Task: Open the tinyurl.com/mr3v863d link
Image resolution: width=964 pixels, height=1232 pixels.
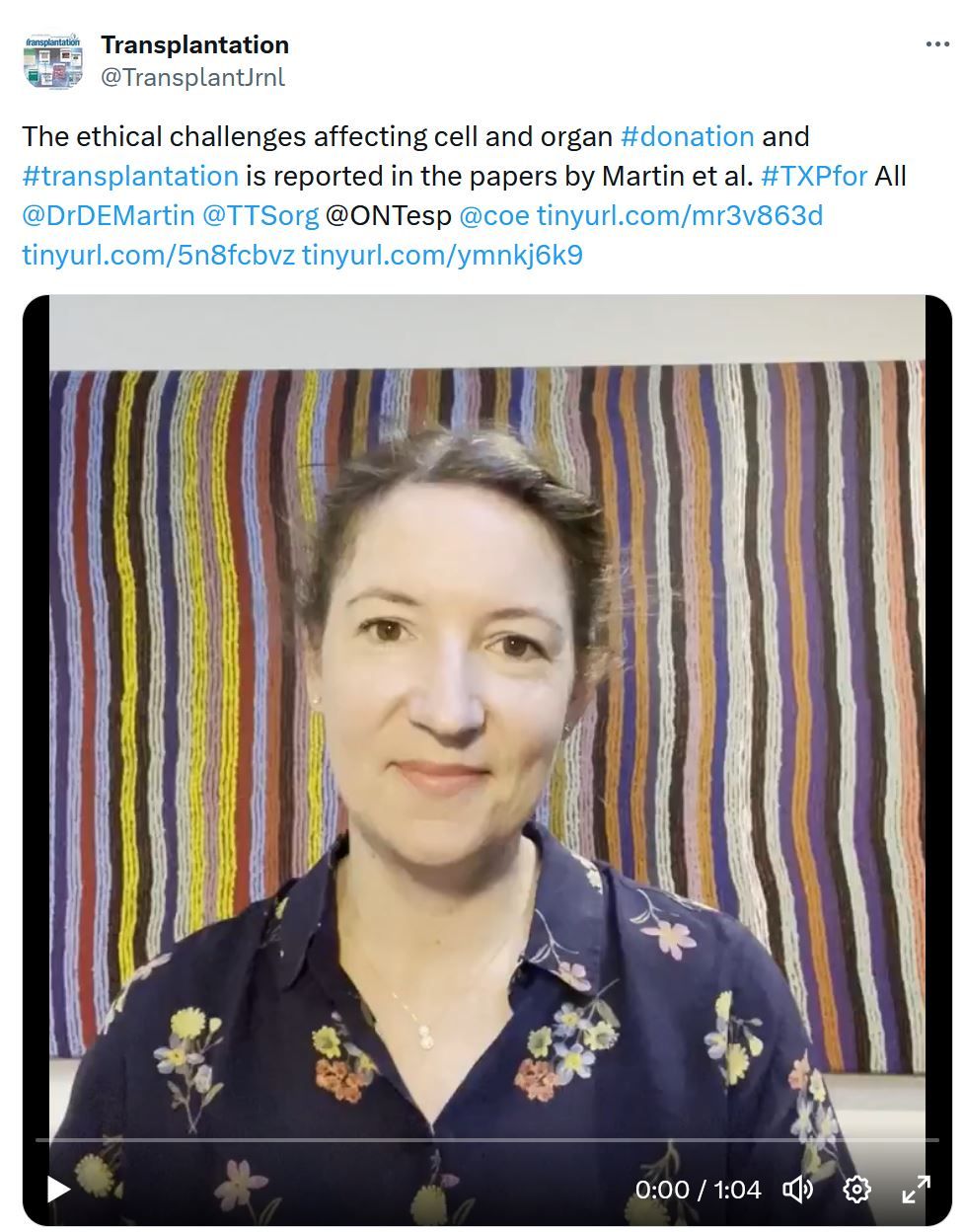Action: [680, 216]
